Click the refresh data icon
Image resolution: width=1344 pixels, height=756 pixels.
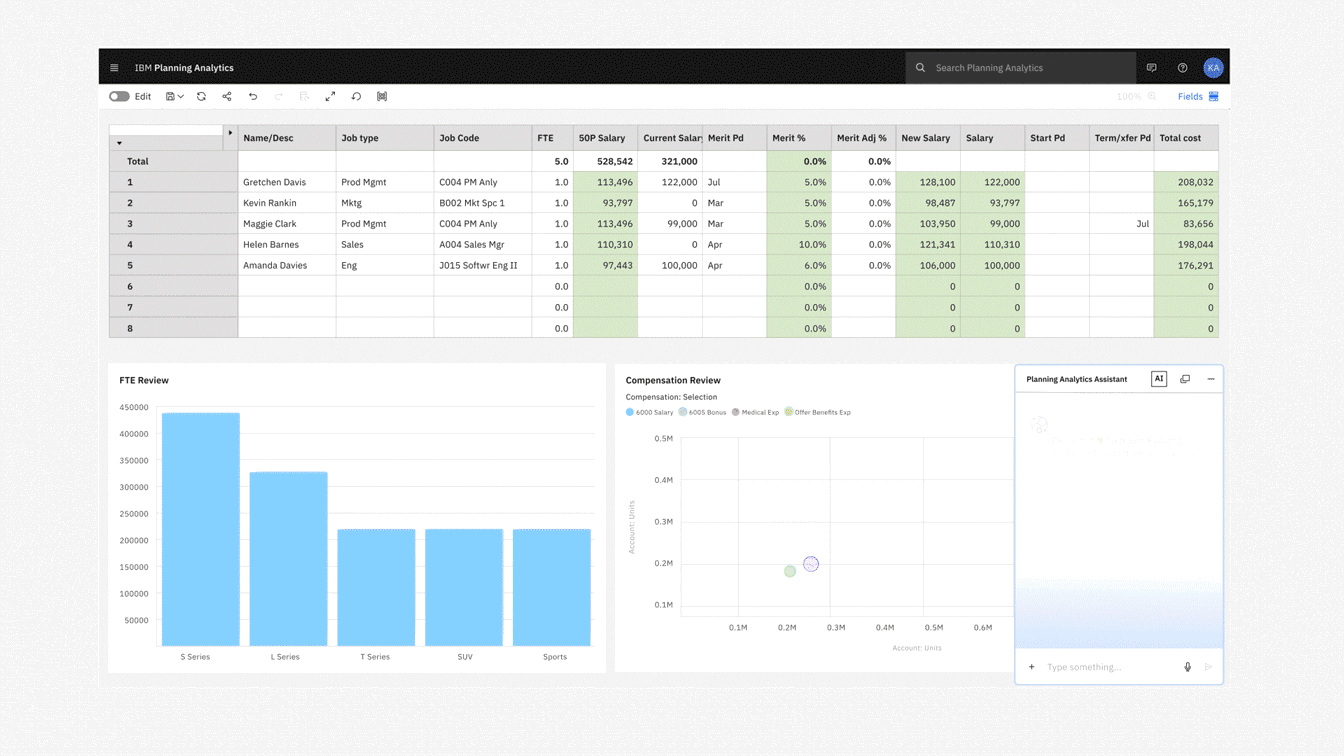click(201, 97)
